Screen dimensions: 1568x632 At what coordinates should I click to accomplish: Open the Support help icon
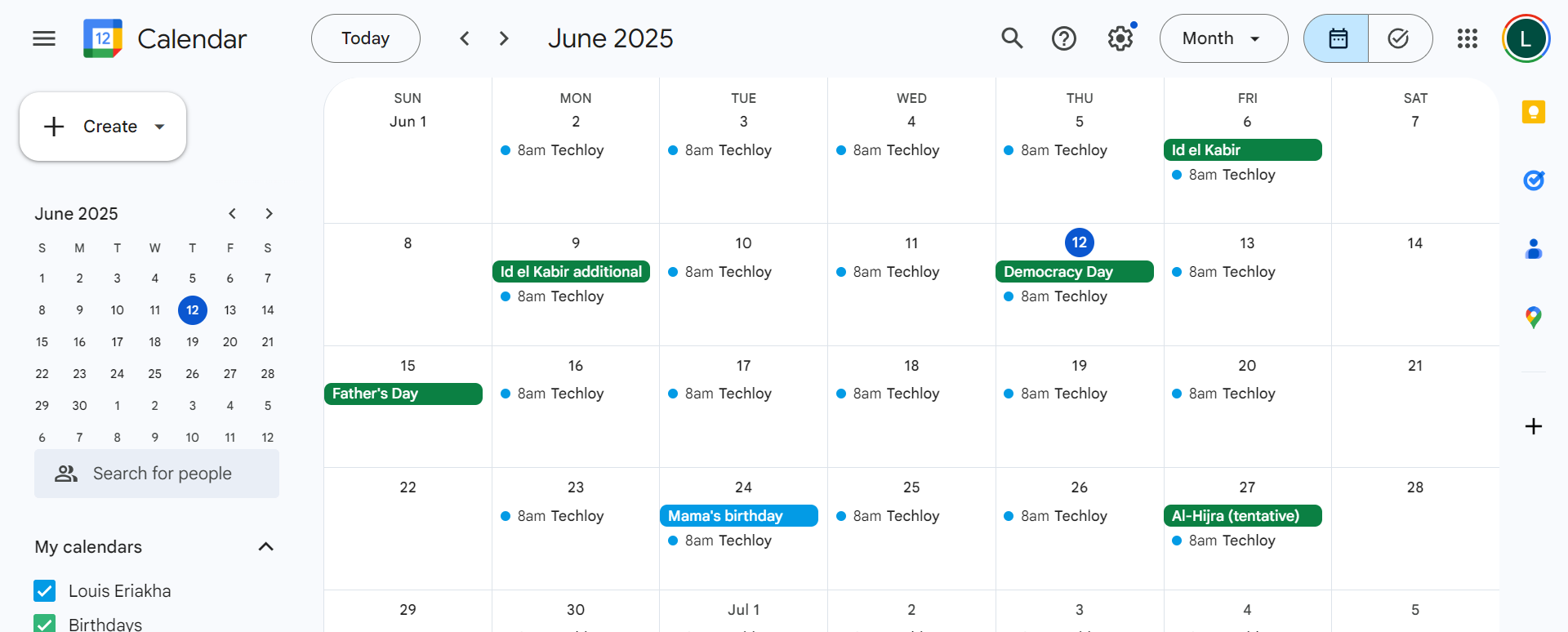click(x=1063, y=38)
